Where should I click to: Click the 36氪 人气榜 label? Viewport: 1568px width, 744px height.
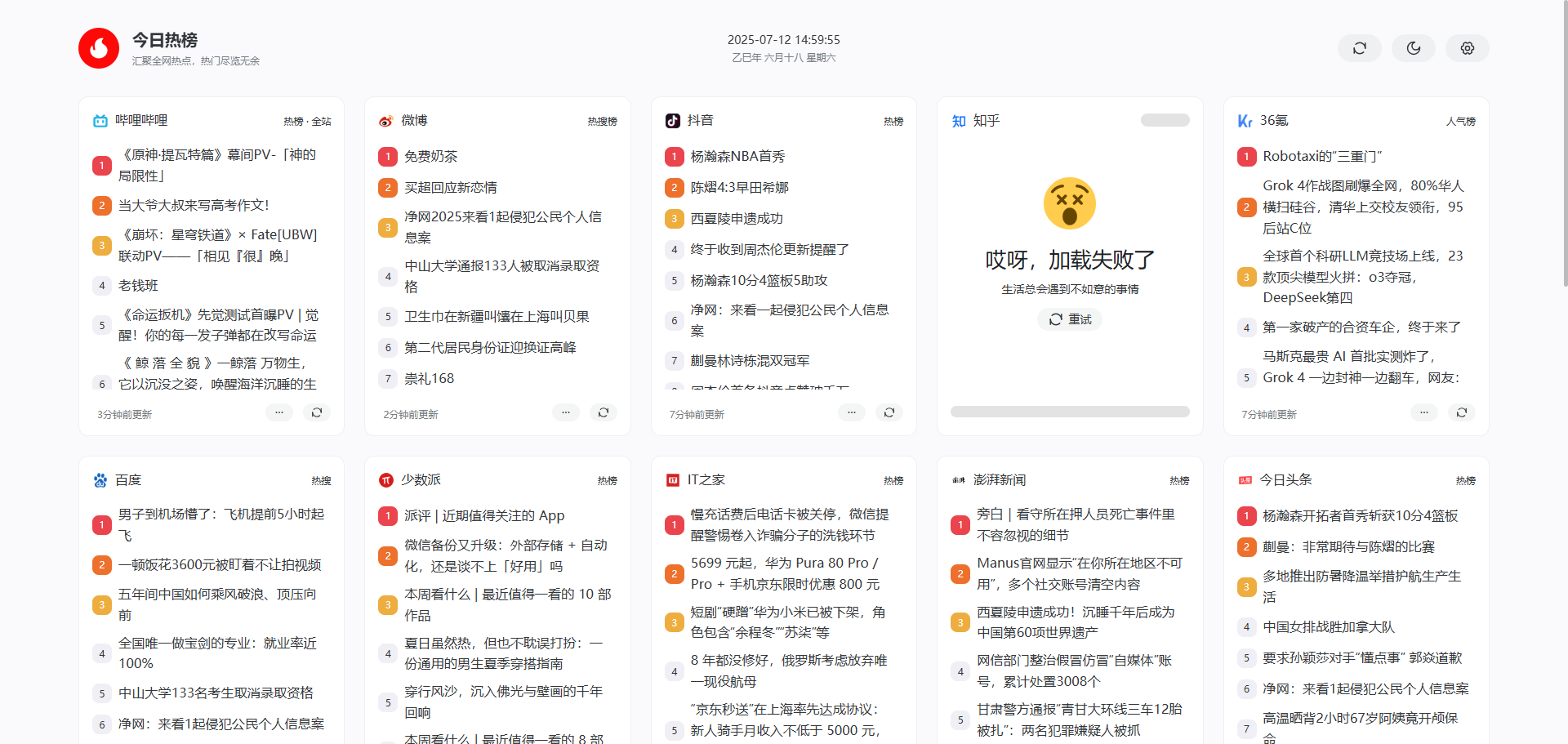pyautogui.click(x=1461, y=121)
